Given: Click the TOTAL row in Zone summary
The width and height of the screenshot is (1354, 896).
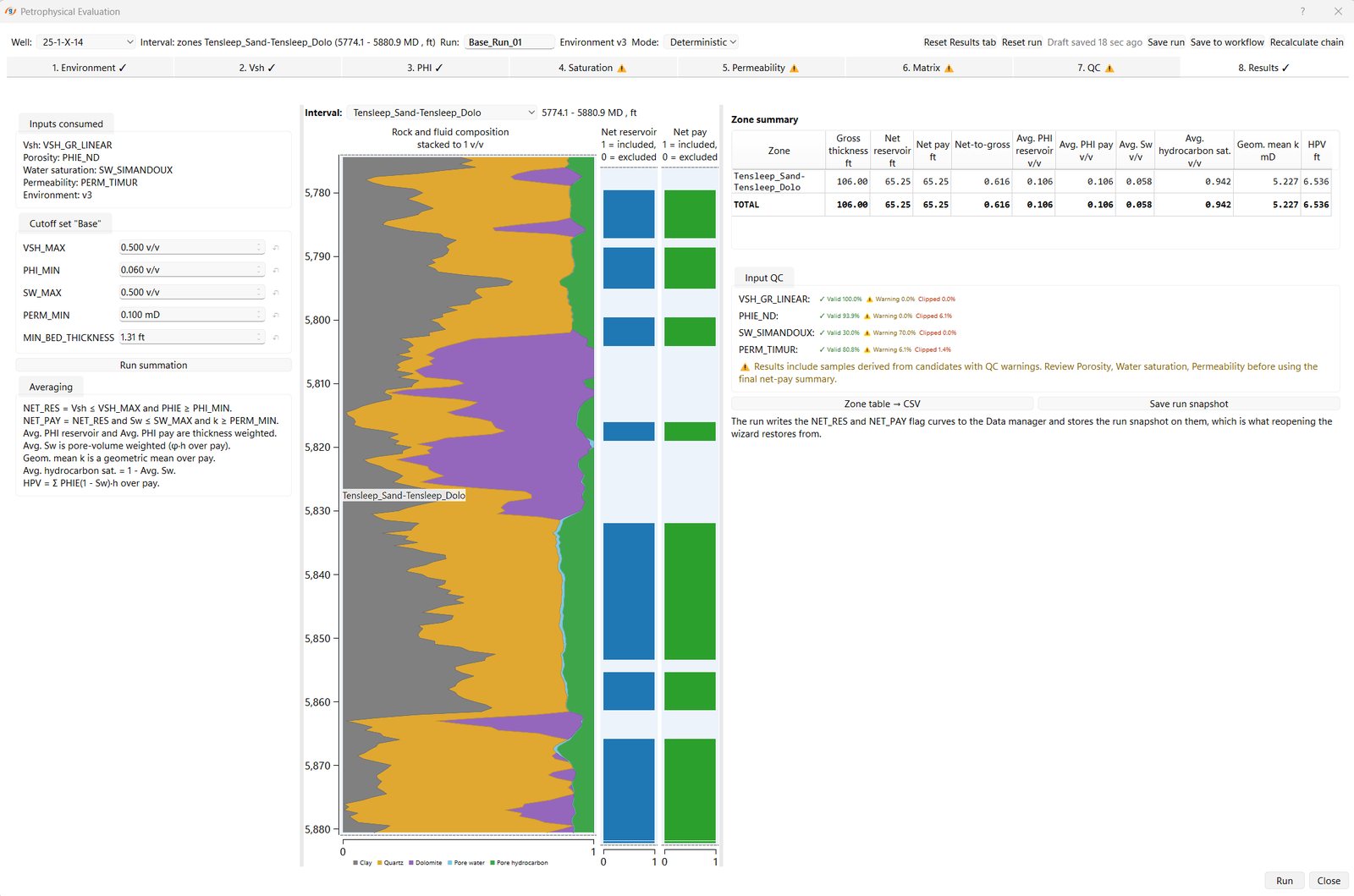Looking at the screenshot, I should coord(1031,205).
